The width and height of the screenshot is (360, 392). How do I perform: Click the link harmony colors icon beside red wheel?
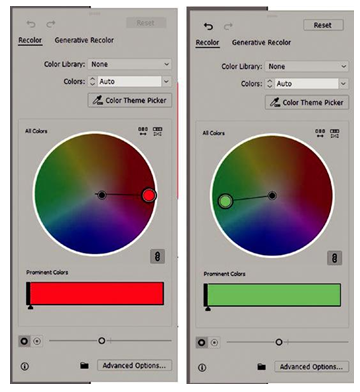(x=157, y=256)
